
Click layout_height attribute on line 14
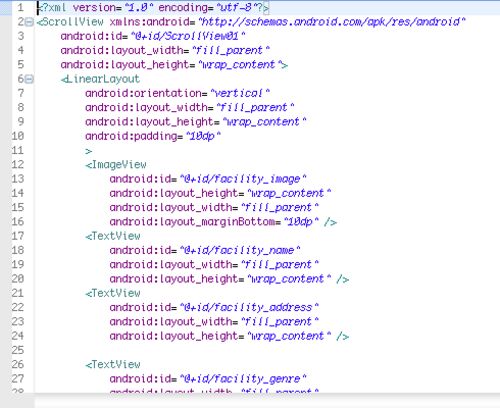click(220, 193)
